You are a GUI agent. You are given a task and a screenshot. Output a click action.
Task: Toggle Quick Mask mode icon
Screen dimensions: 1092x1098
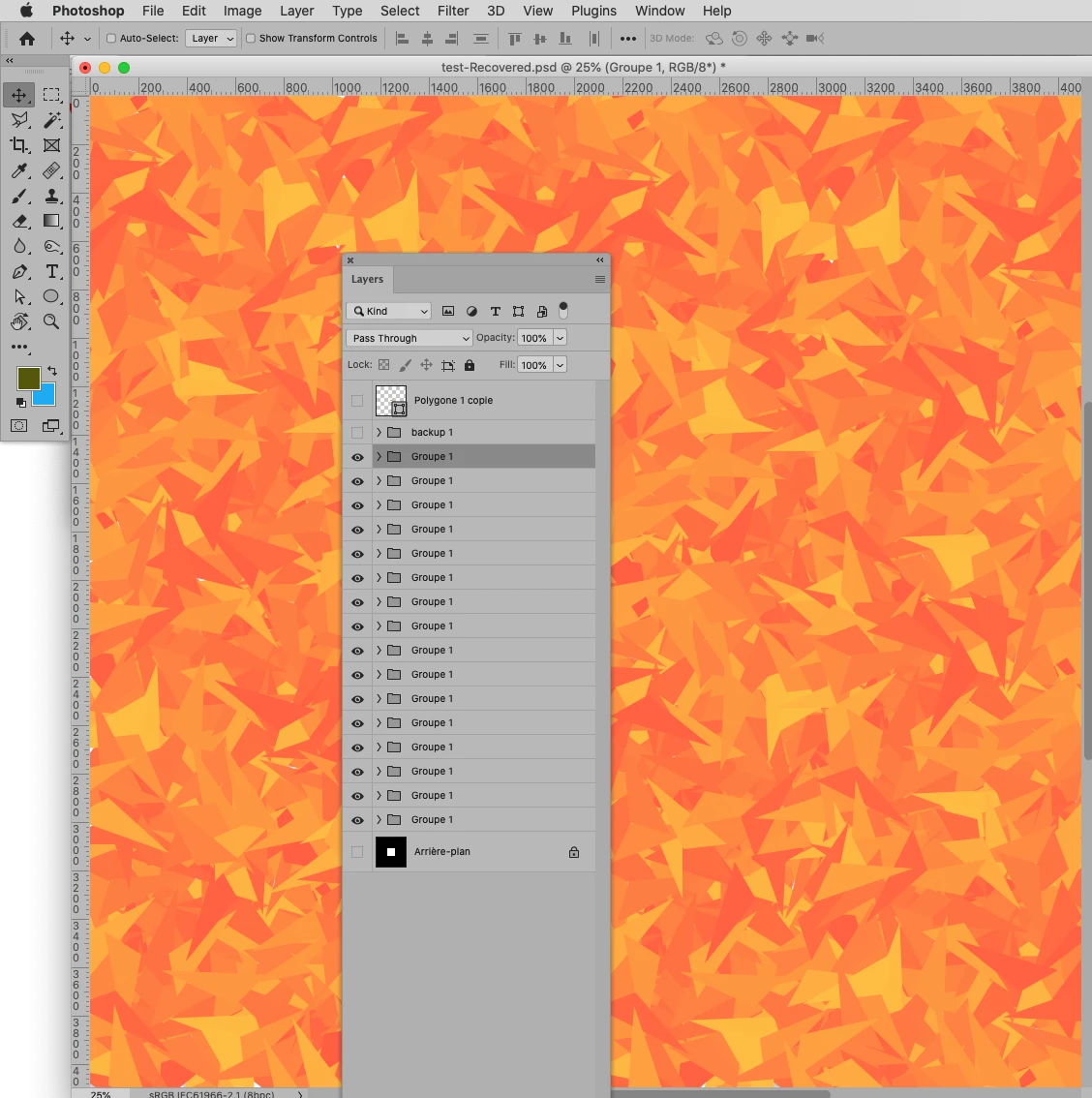[x=19, y=426]
